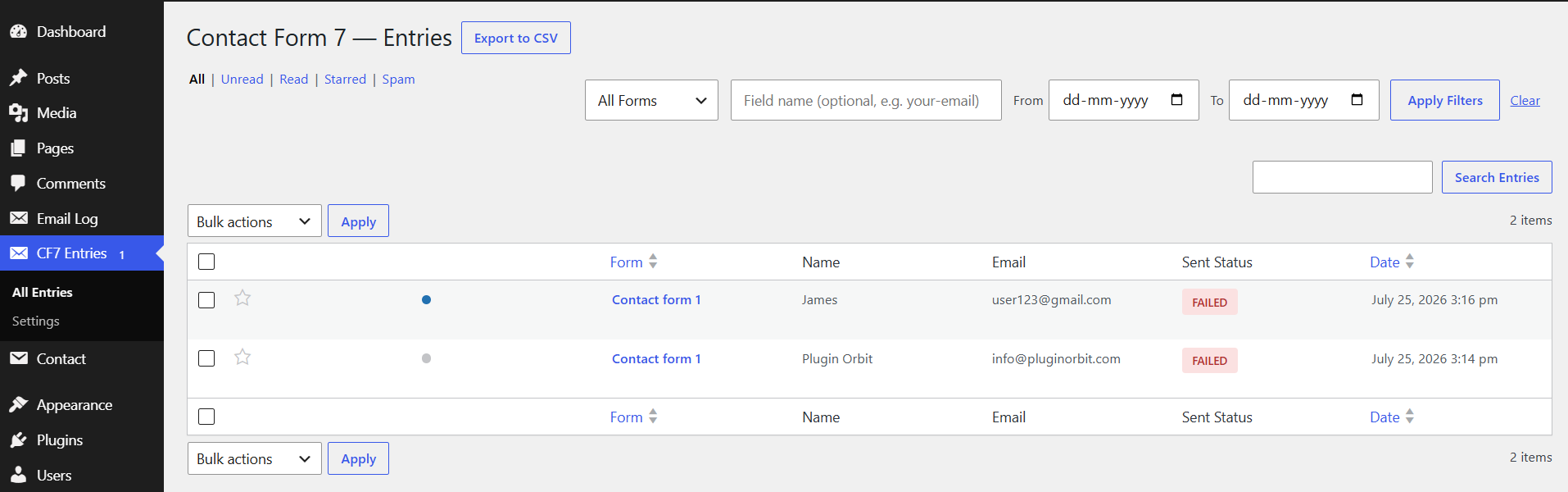The height and width of the screenshot is (492, 1568).
Task: Focus the field name filter input
Action: tap(866, 100)
